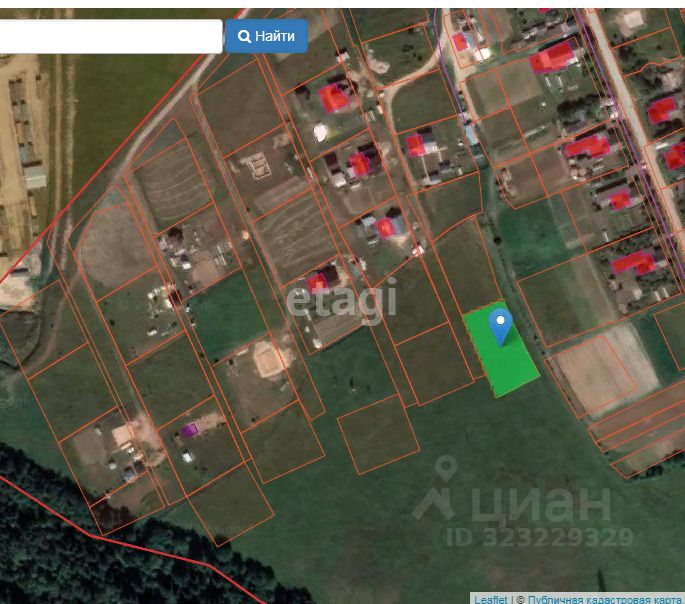Select the small red building near top road
685x604 pixels.
click(460, 42)
